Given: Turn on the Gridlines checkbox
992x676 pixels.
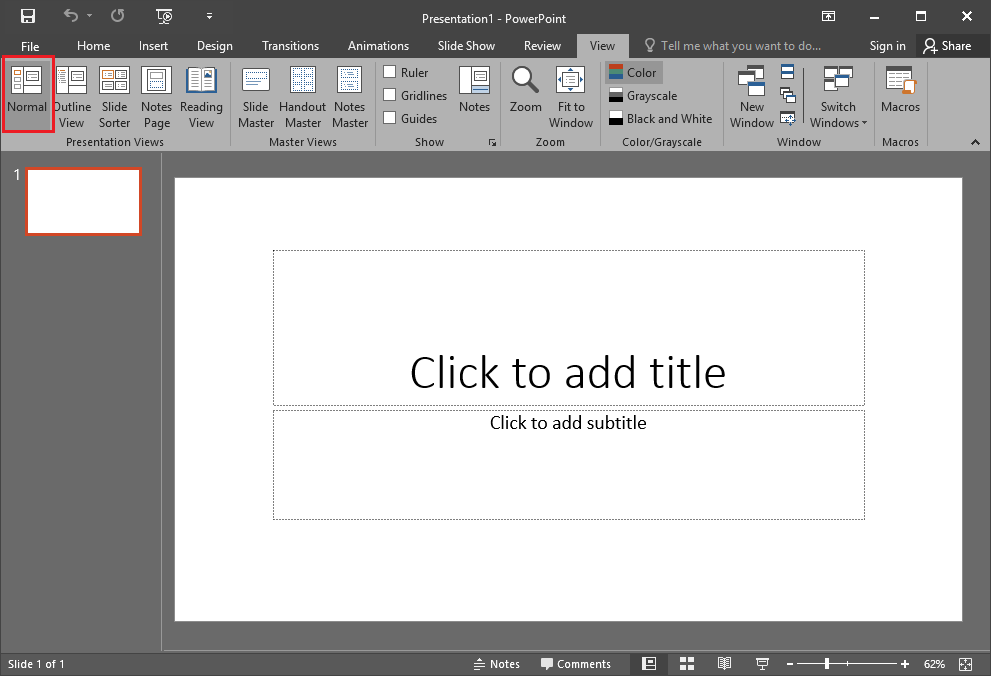Looking at the screenshot, I should (x=391, y=95).
